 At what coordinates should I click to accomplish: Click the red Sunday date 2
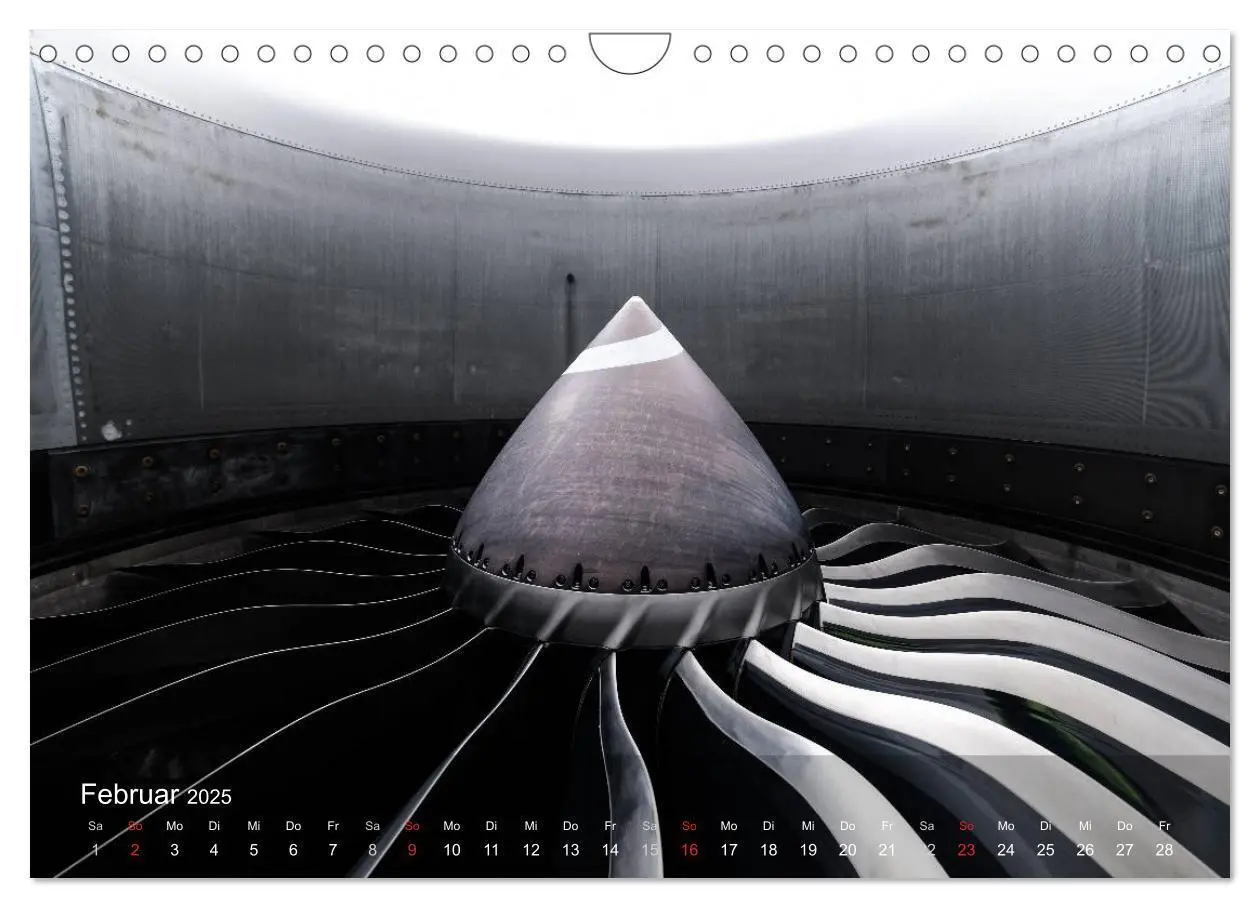[x=135, y=850]
